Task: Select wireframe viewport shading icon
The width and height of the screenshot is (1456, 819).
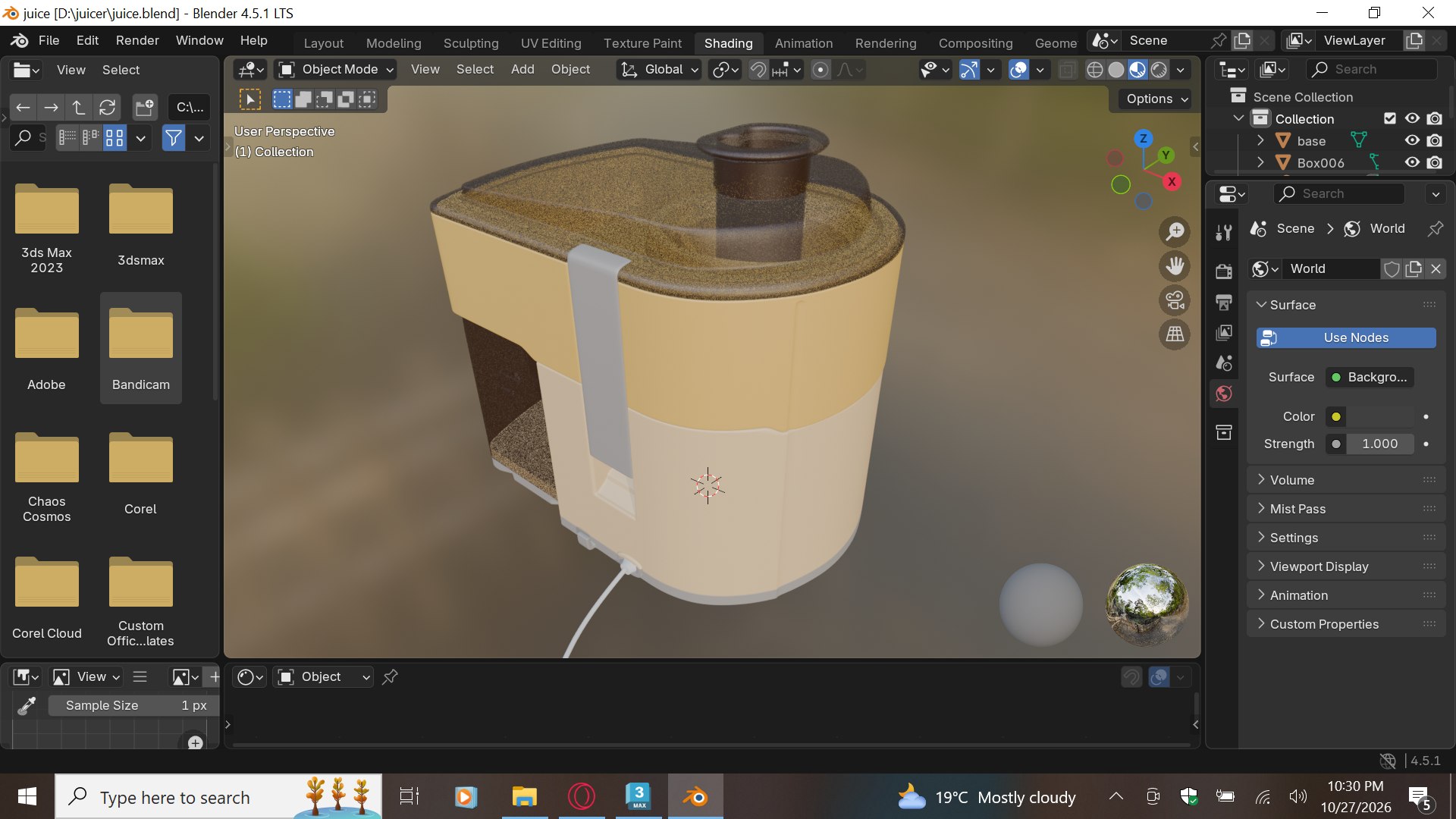Action: (1094, 70)
